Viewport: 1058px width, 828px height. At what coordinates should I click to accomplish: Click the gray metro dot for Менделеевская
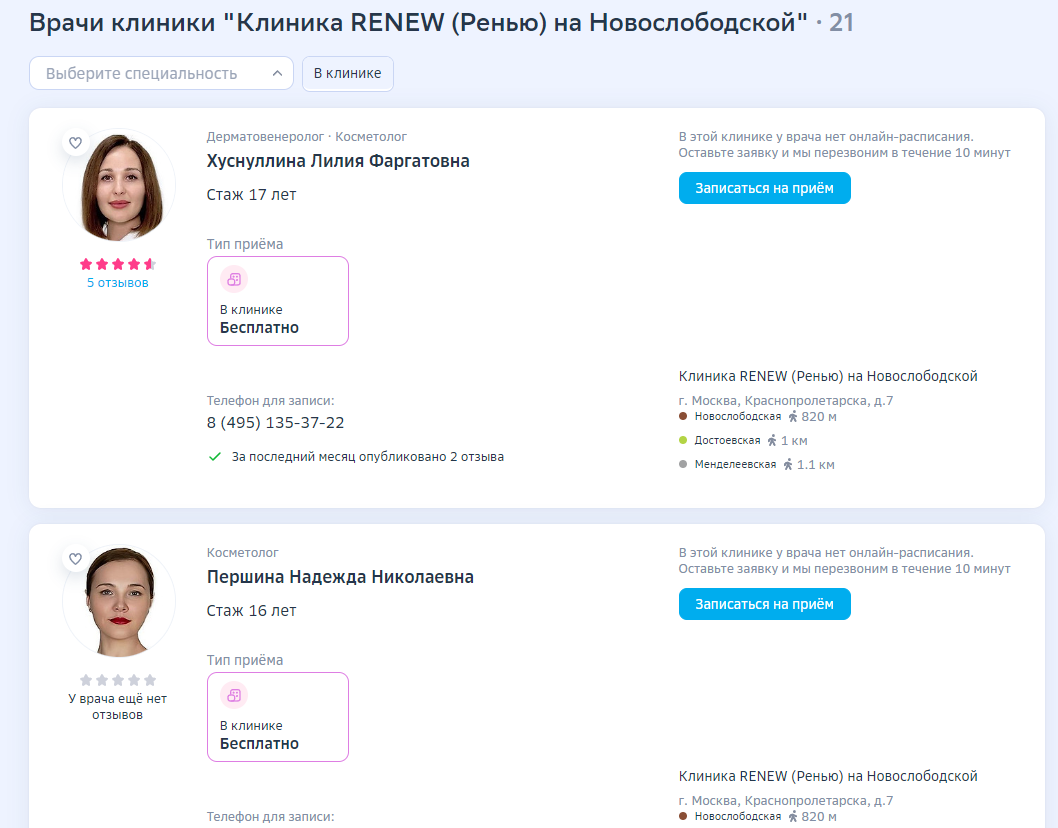tap(682, 463)
